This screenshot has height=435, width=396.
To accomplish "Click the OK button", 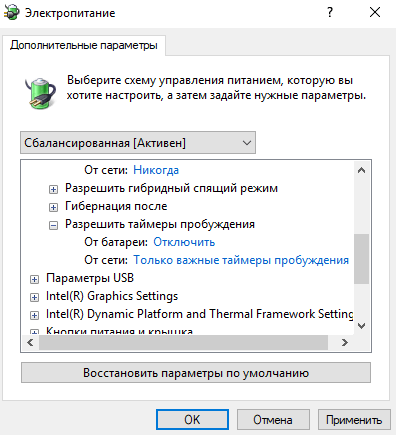I will click(192, 420).
